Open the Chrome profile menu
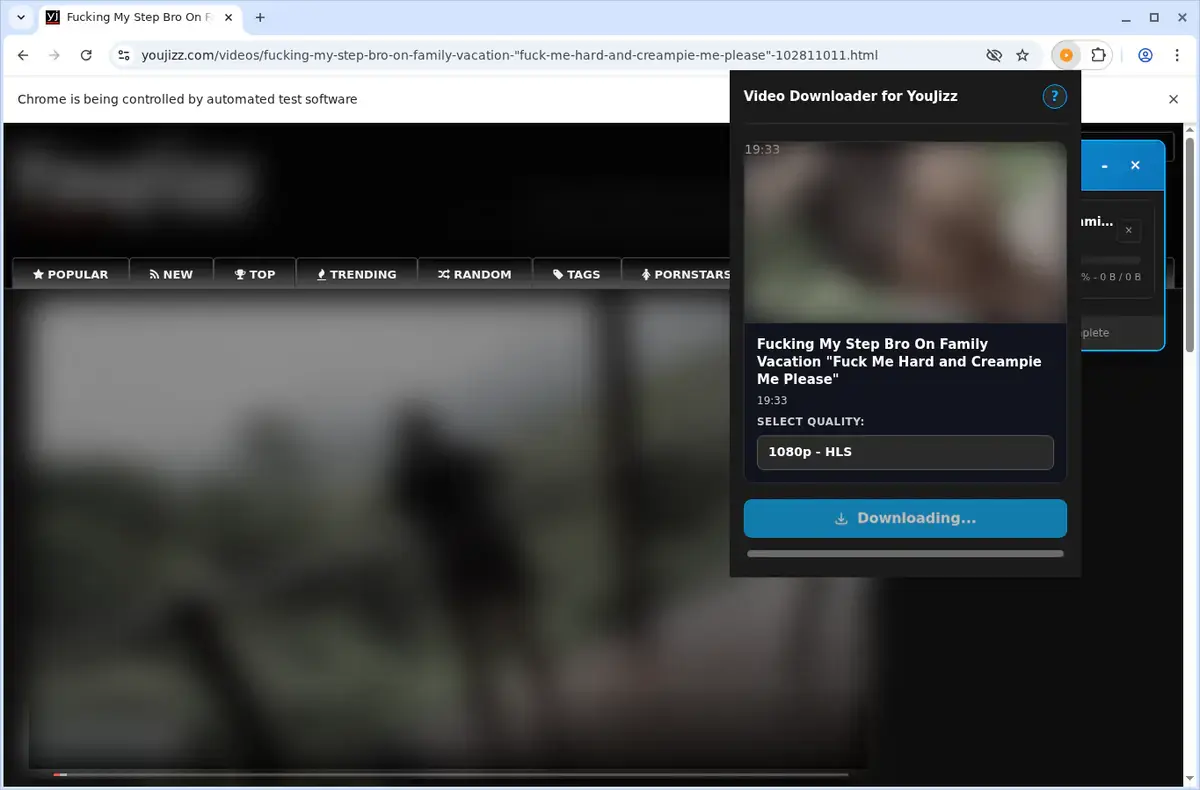The height and width of the screenshot is (790, 1200). (x=1146, y=56)
